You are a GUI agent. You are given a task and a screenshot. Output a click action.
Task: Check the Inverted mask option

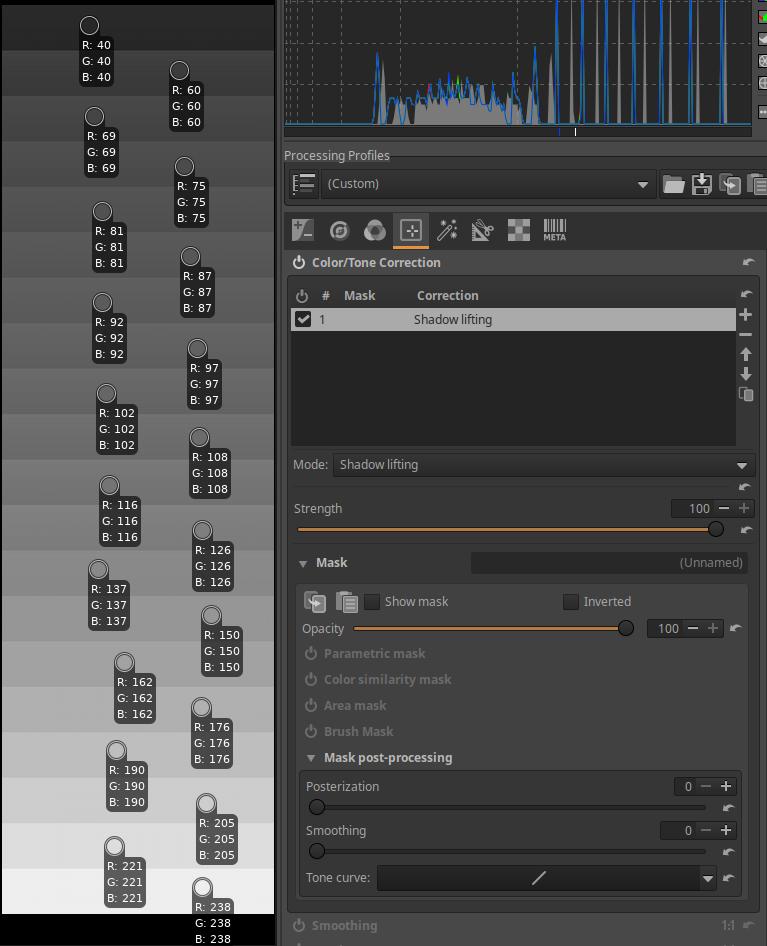coord(571,602)
